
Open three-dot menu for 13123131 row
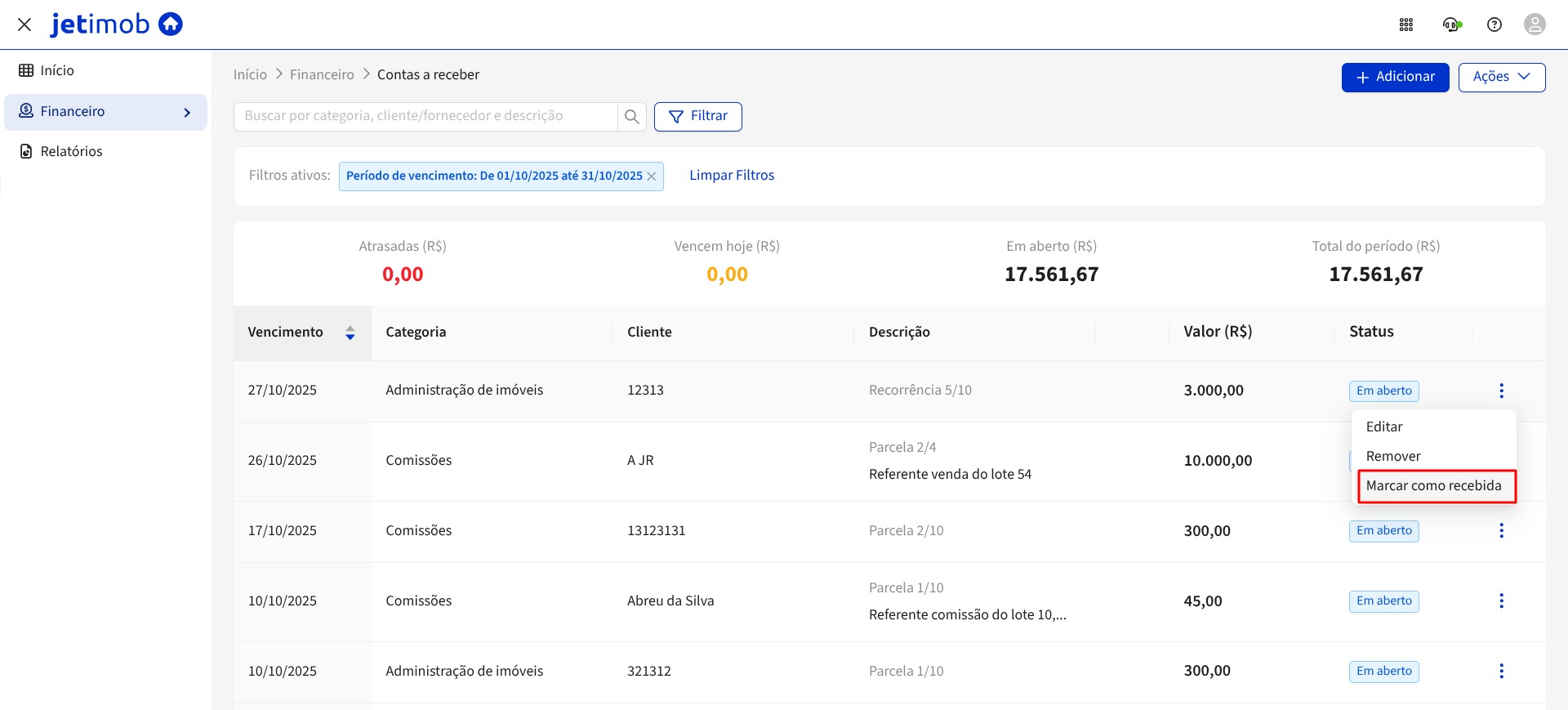(x=1501, y=531)
